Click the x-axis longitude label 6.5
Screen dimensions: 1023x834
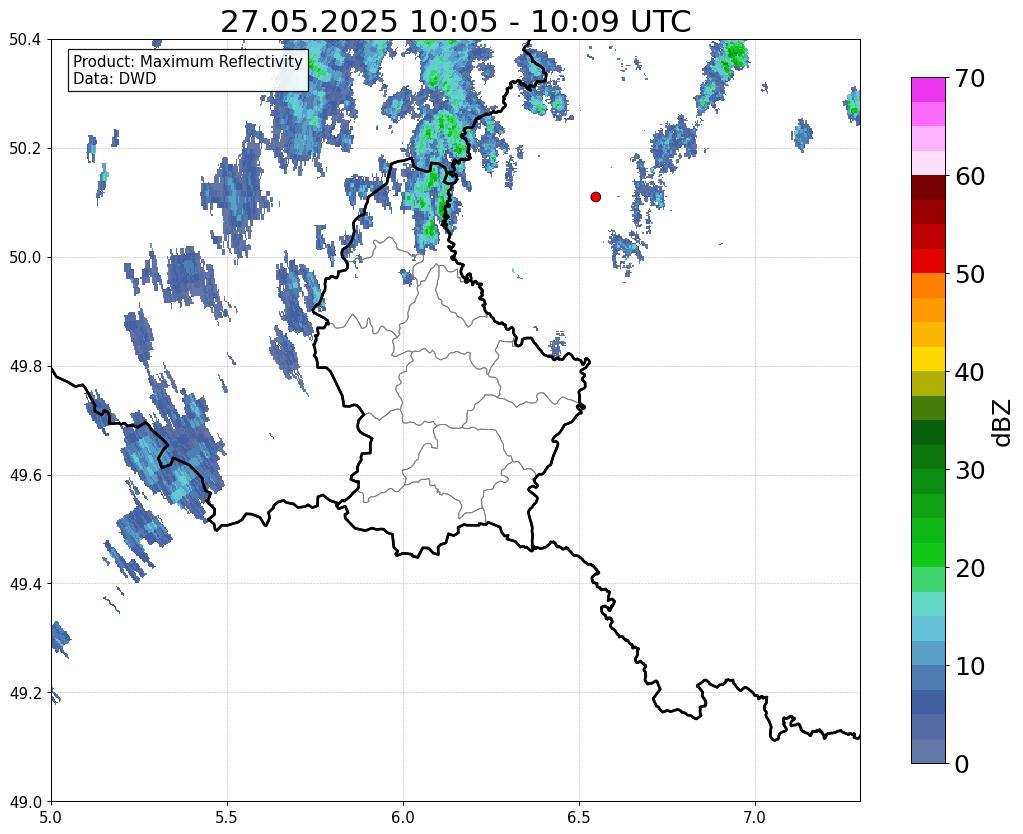pyautogui.click(x=579, y=817)
